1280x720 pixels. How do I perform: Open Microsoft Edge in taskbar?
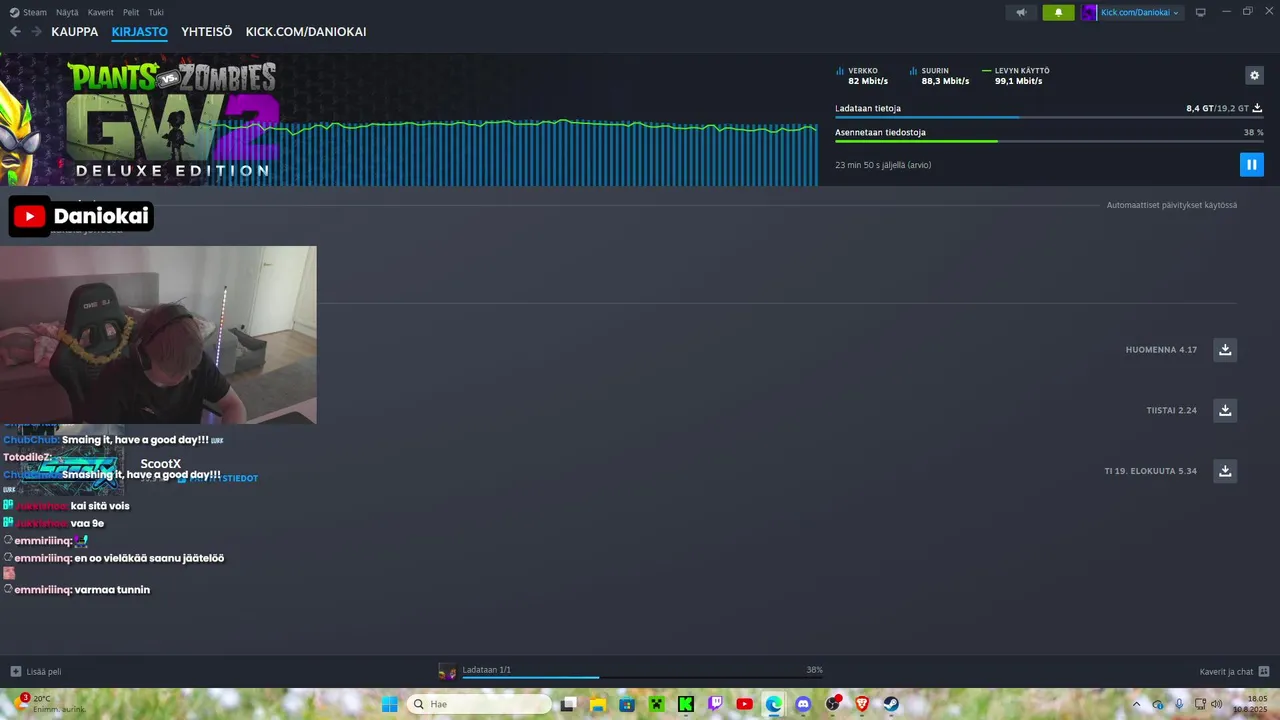click(774, 704)
